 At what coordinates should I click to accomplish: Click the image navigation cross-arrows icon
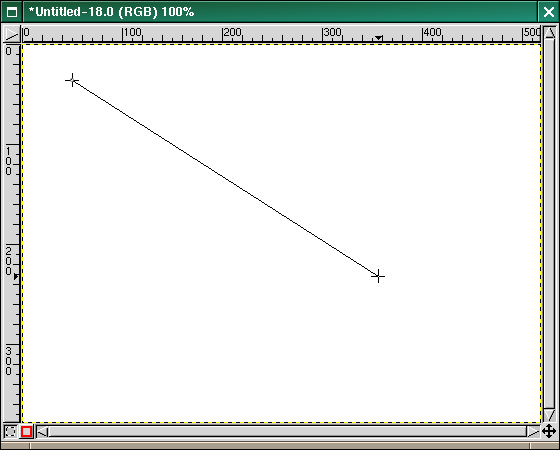point(549,431)
